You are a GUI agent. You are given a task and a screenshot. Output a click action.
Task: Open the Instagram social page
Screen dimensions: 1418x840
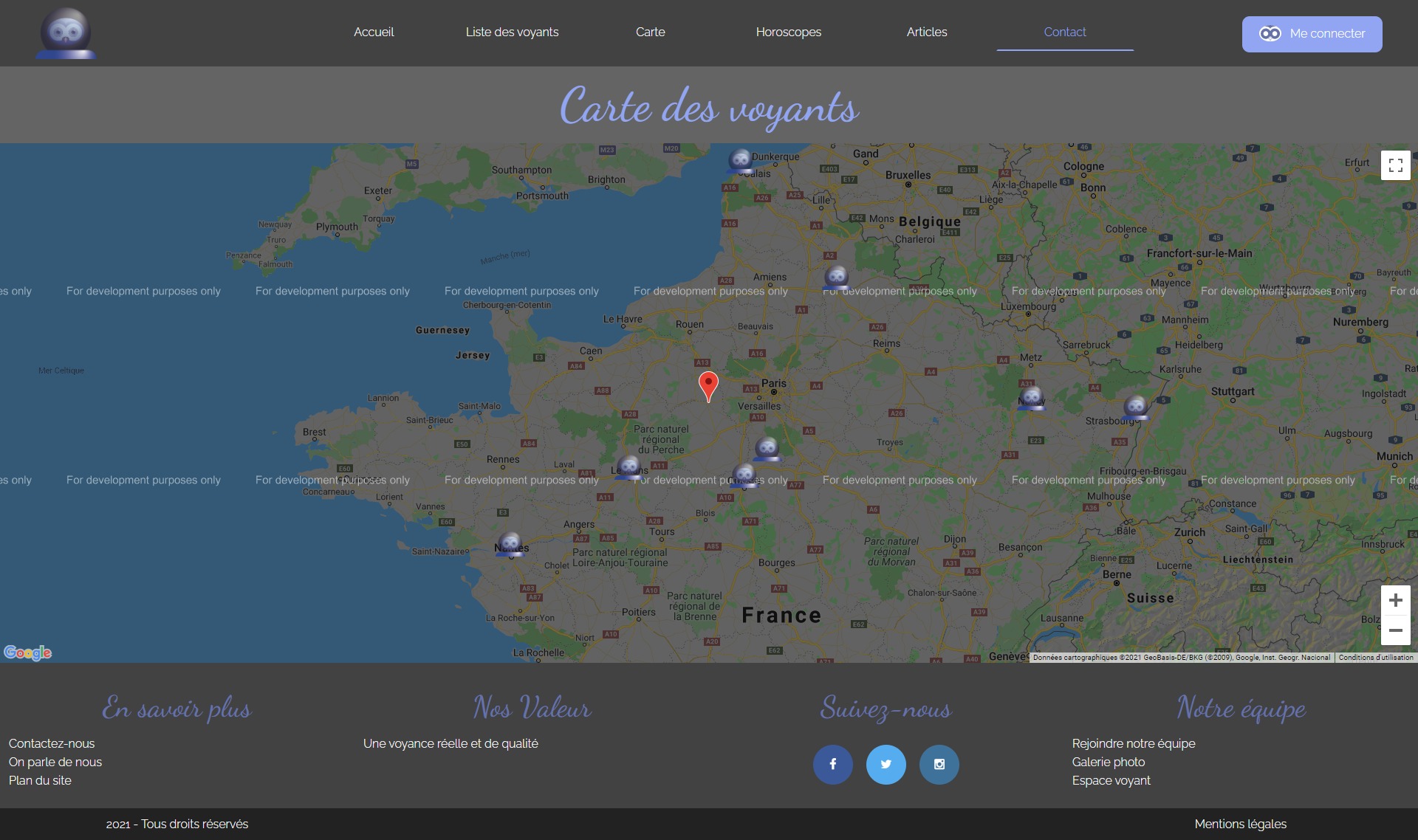coord(939,765)
